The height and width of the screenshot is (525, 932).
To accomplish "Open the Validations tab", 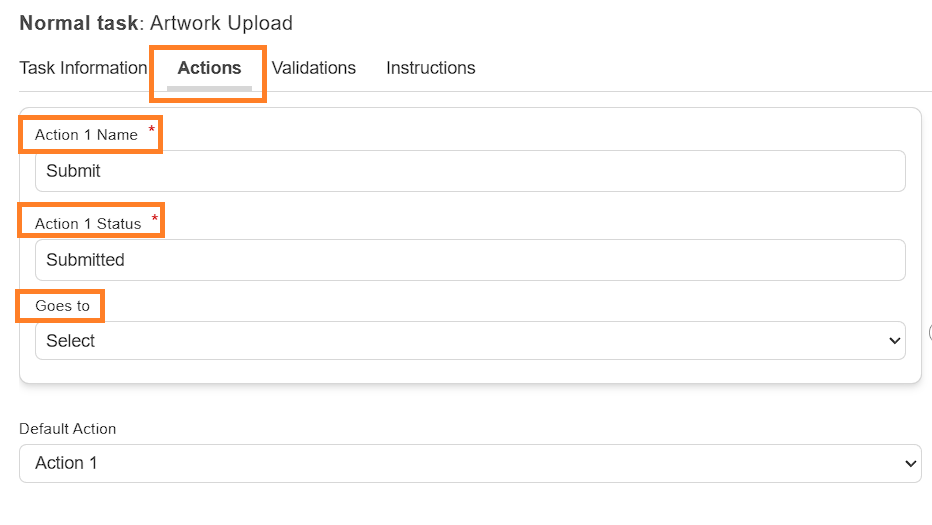I will click(x=314, y=68).
